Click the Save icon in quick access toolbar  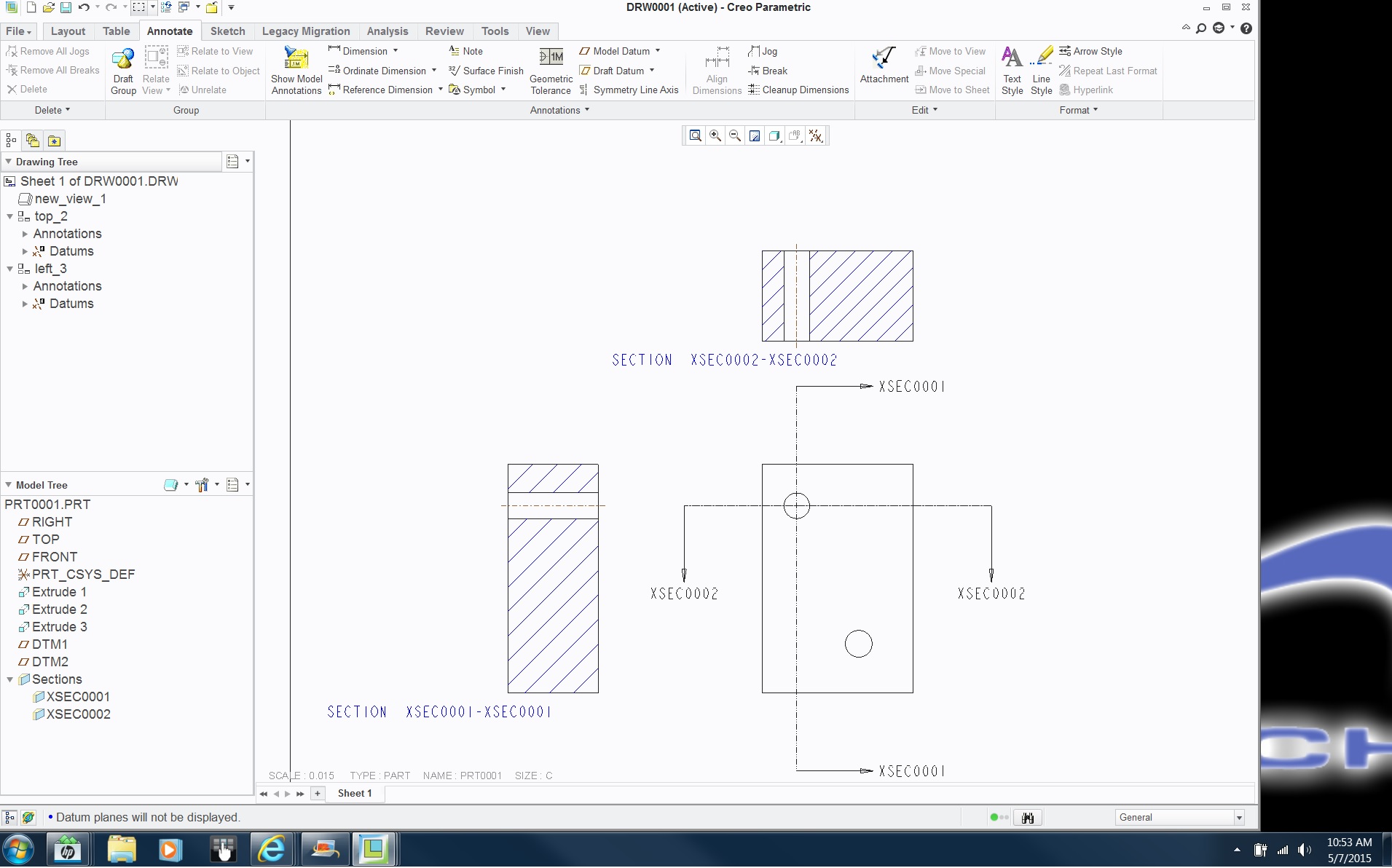pyautogui.click(x=66, y=7)
